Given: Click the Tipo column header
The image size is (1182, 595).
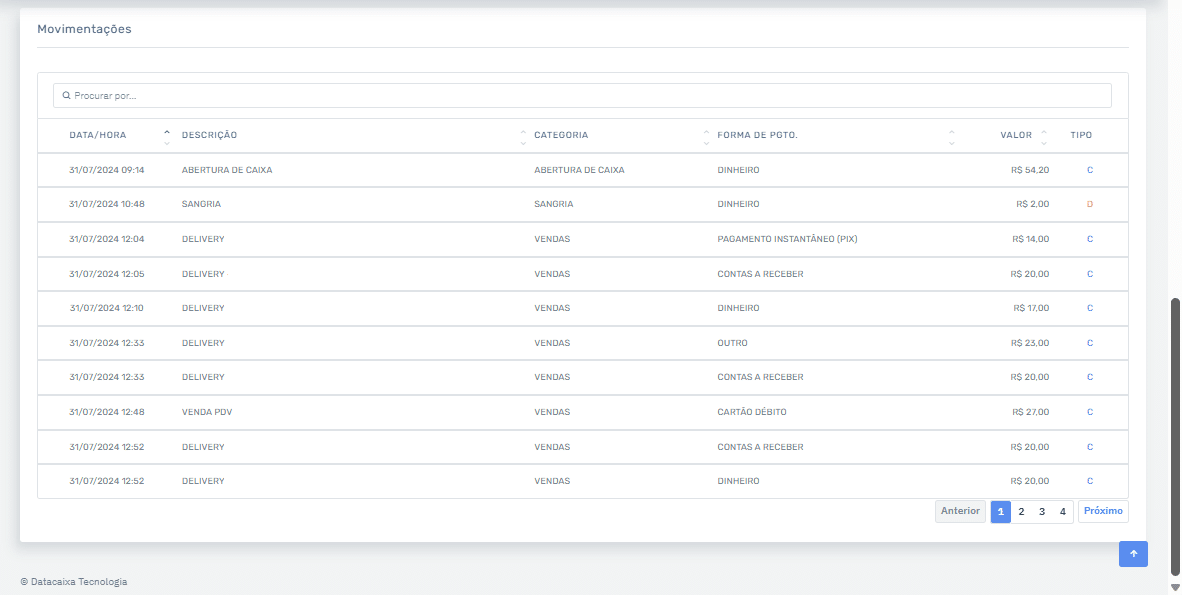Looking at the screenshot, I should (1081, 135).
